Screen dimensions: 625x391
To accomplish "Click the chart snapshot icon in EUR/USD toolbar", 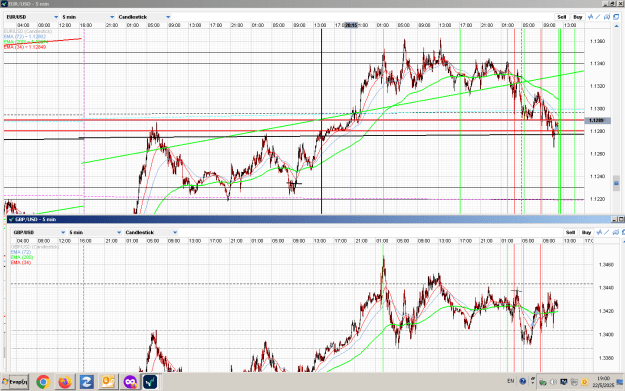I will point(607,17).
